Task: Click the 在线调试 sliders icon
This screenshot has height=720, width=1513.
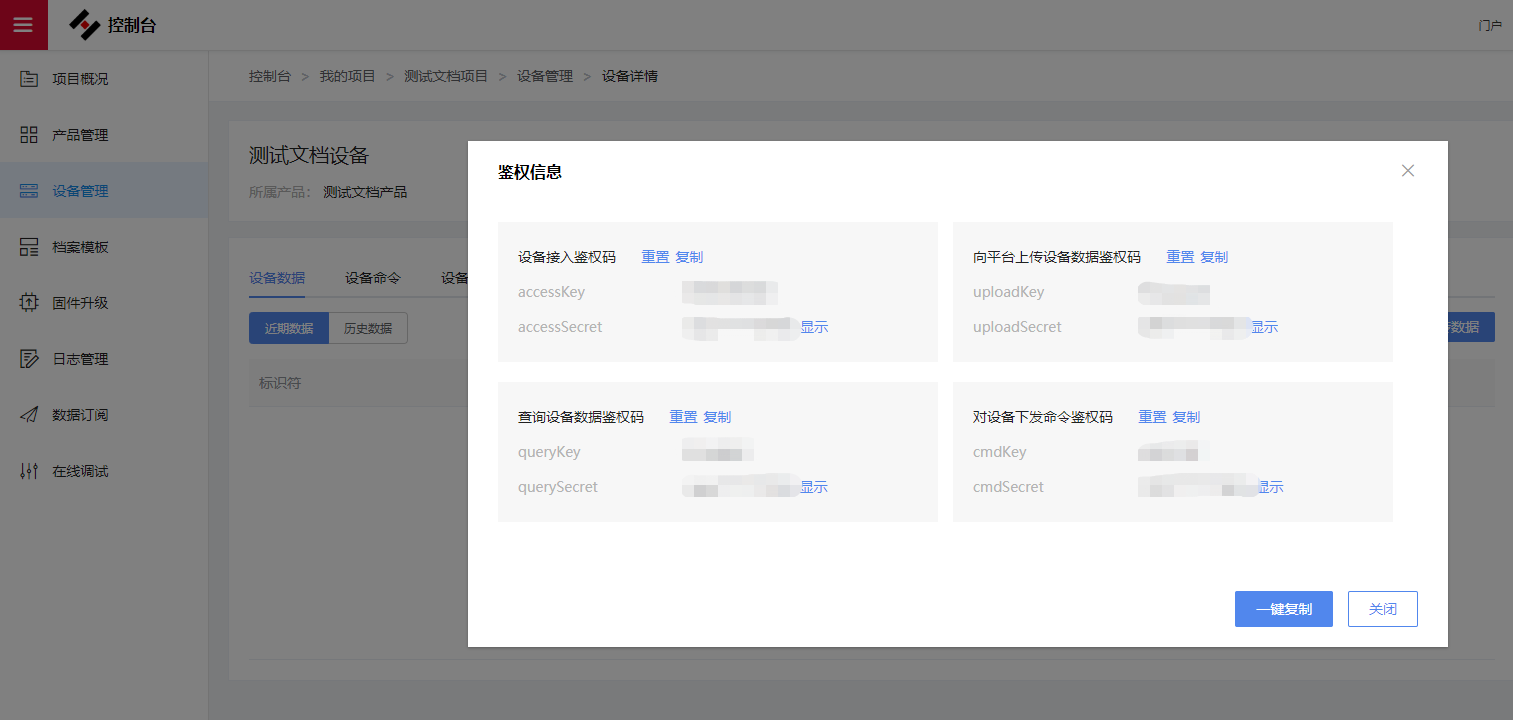Action: 29,471
